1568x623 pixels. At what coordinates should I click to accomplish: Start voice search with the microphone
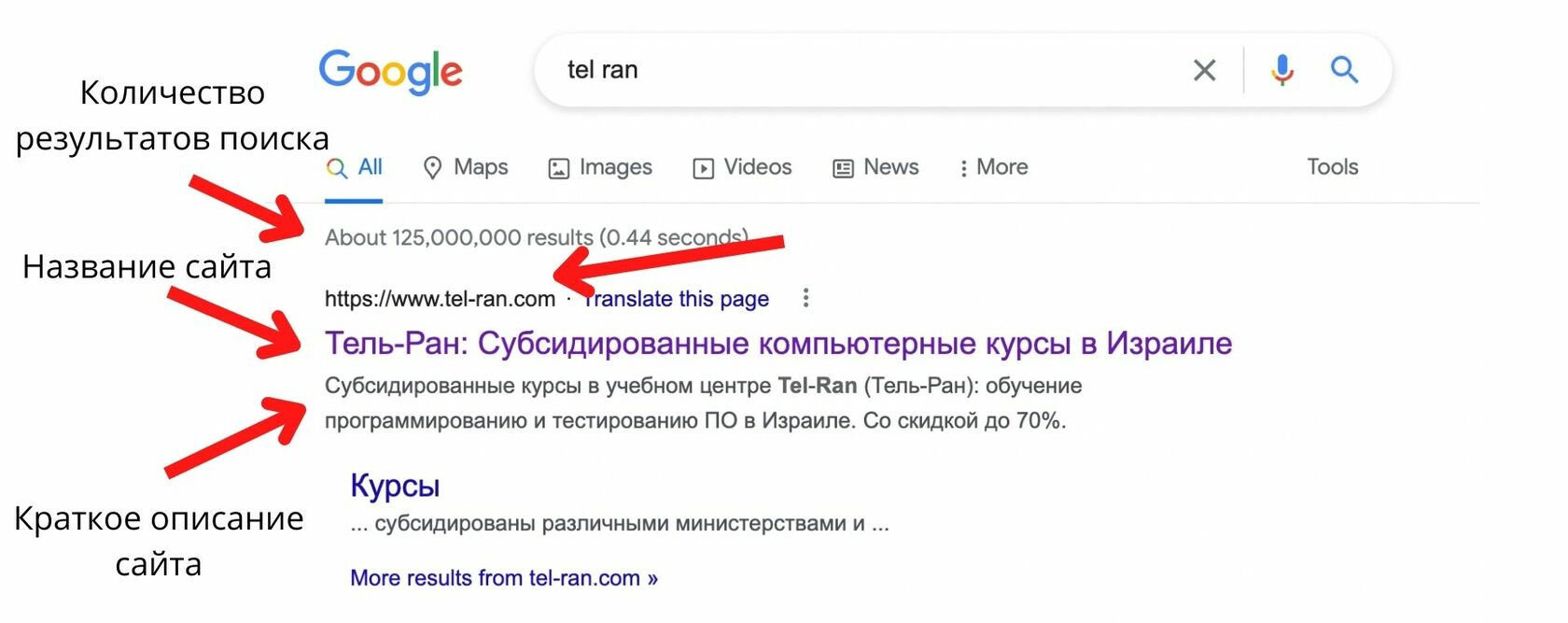(x=1282, y=70)
